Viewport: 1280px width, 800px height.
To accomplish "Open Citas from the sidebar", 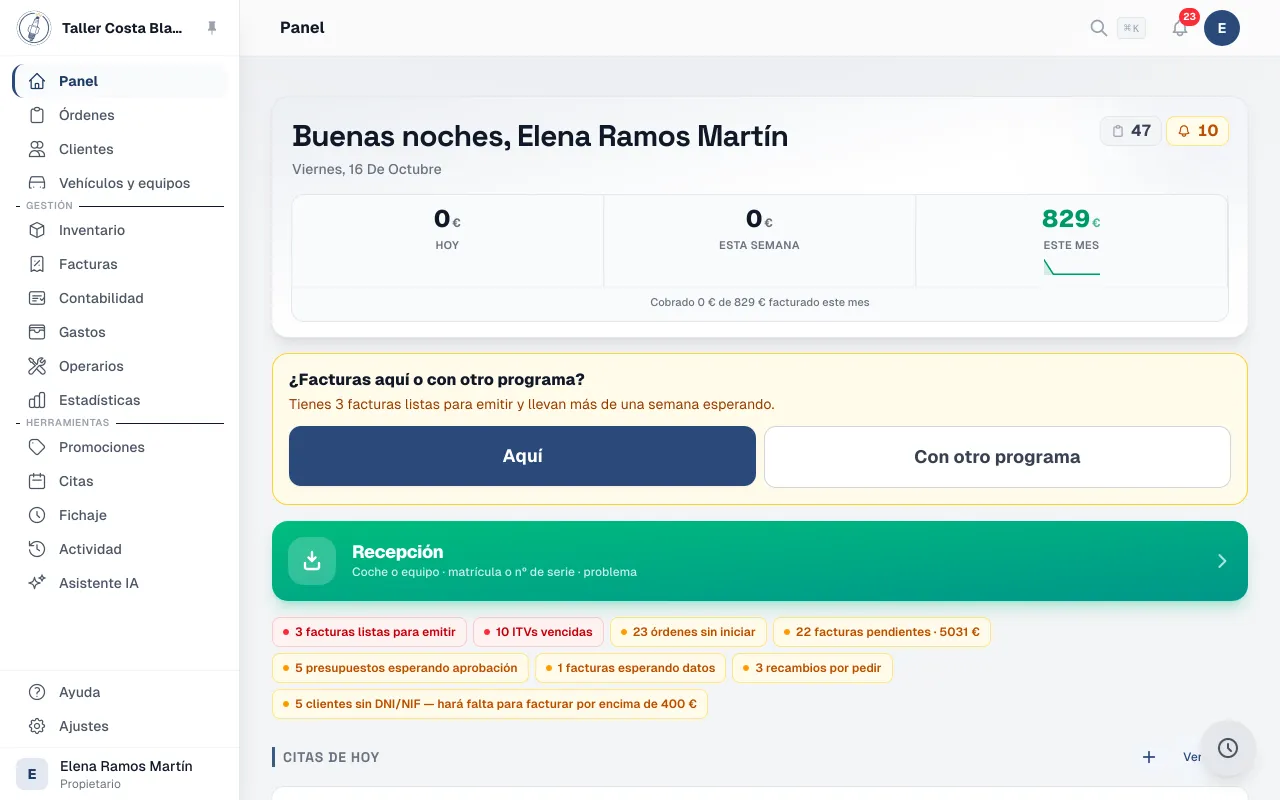I will point(120,481).
